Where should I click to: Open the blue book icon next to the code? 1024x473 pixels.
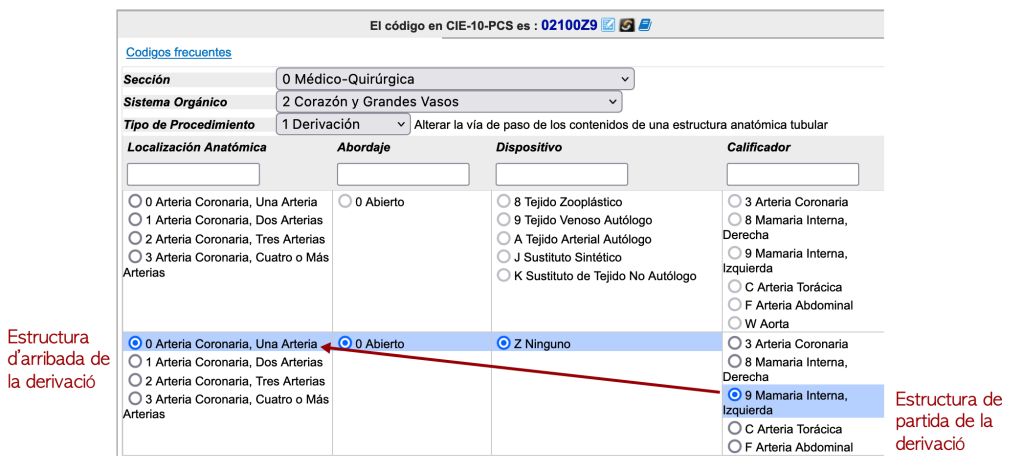(645, 25)
